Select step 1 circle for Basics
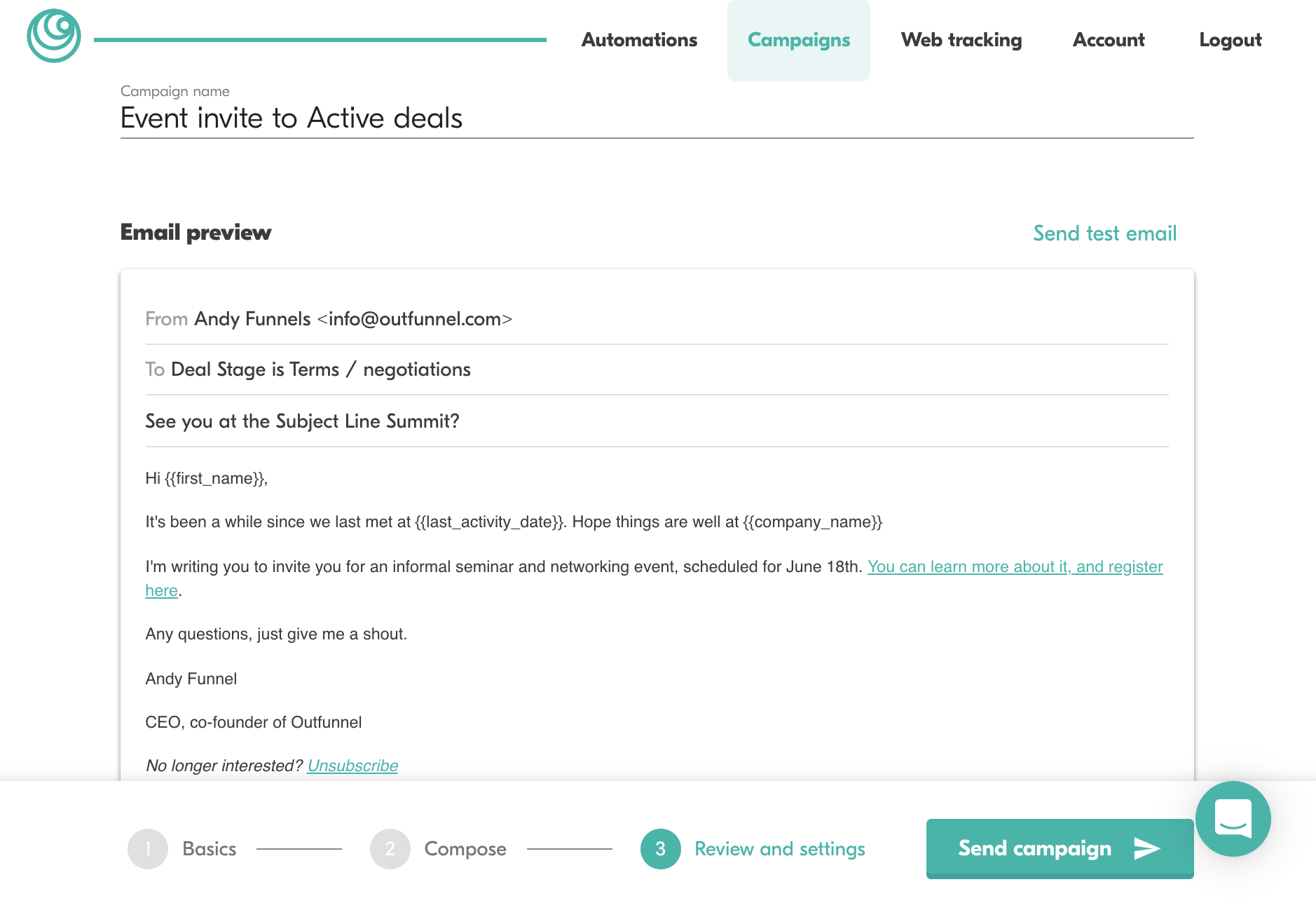1316x903 pixels. pyautogui.click(x=148, y=849)
